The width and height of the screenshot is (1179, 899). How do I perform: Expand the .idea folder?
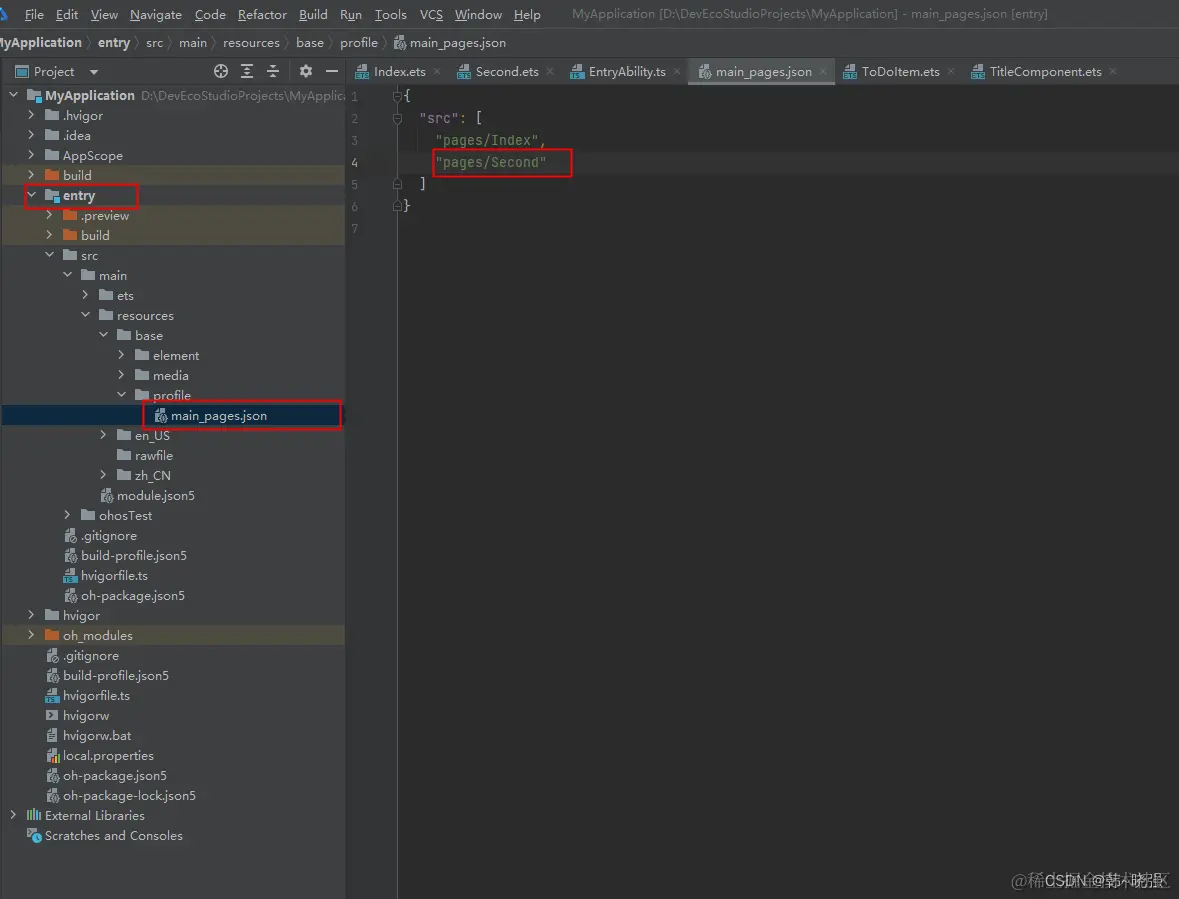click(31, 135)
